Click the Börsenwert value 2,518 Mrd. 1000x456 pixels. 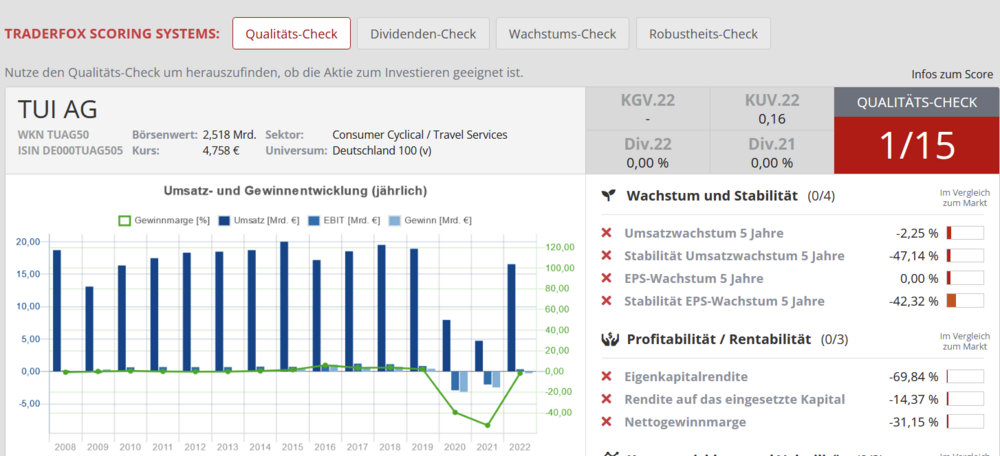[x=230, y=135]
